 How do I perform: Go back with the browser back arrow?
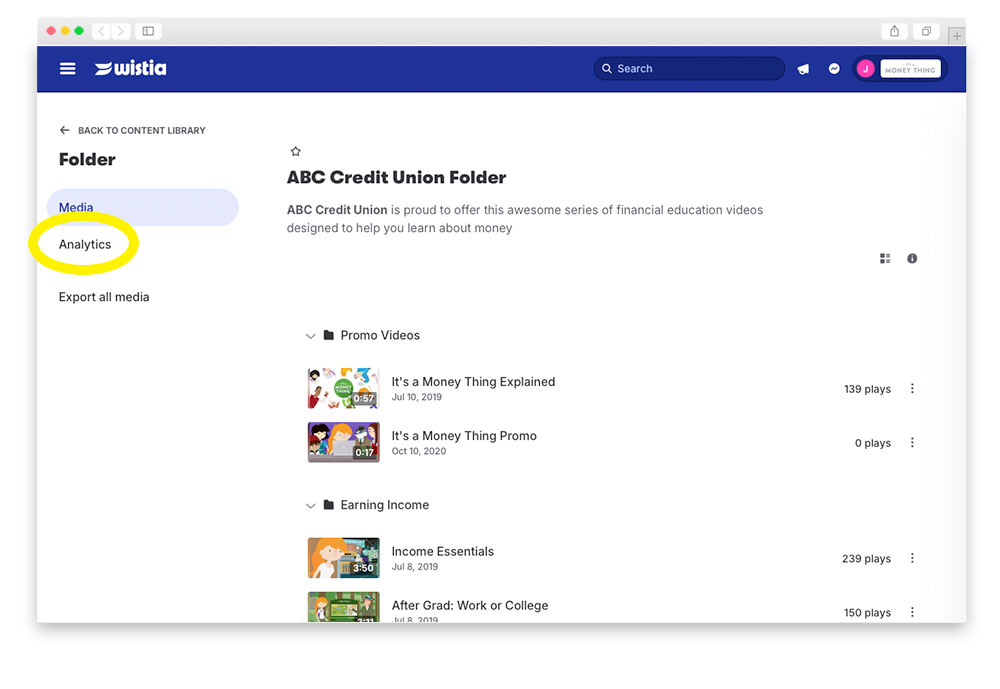101,31
